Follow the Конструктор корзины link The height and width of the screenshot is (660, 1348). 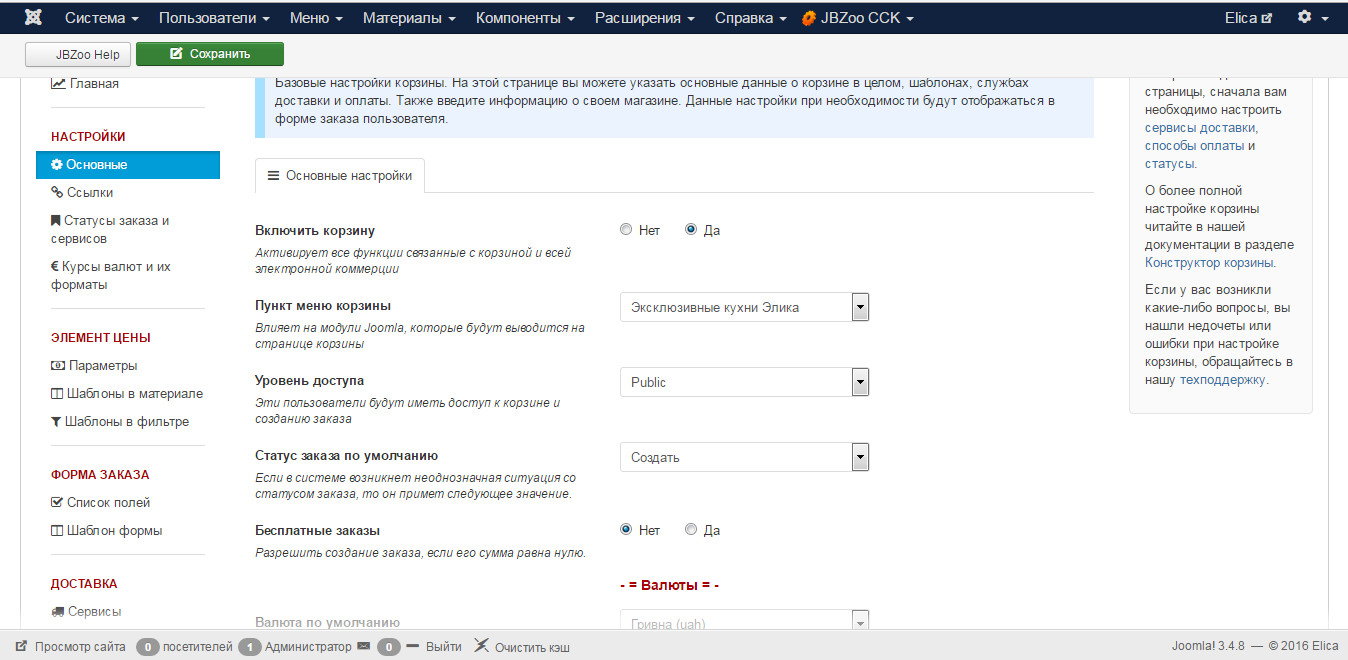pyautogui.click(x=1209, y=263)
